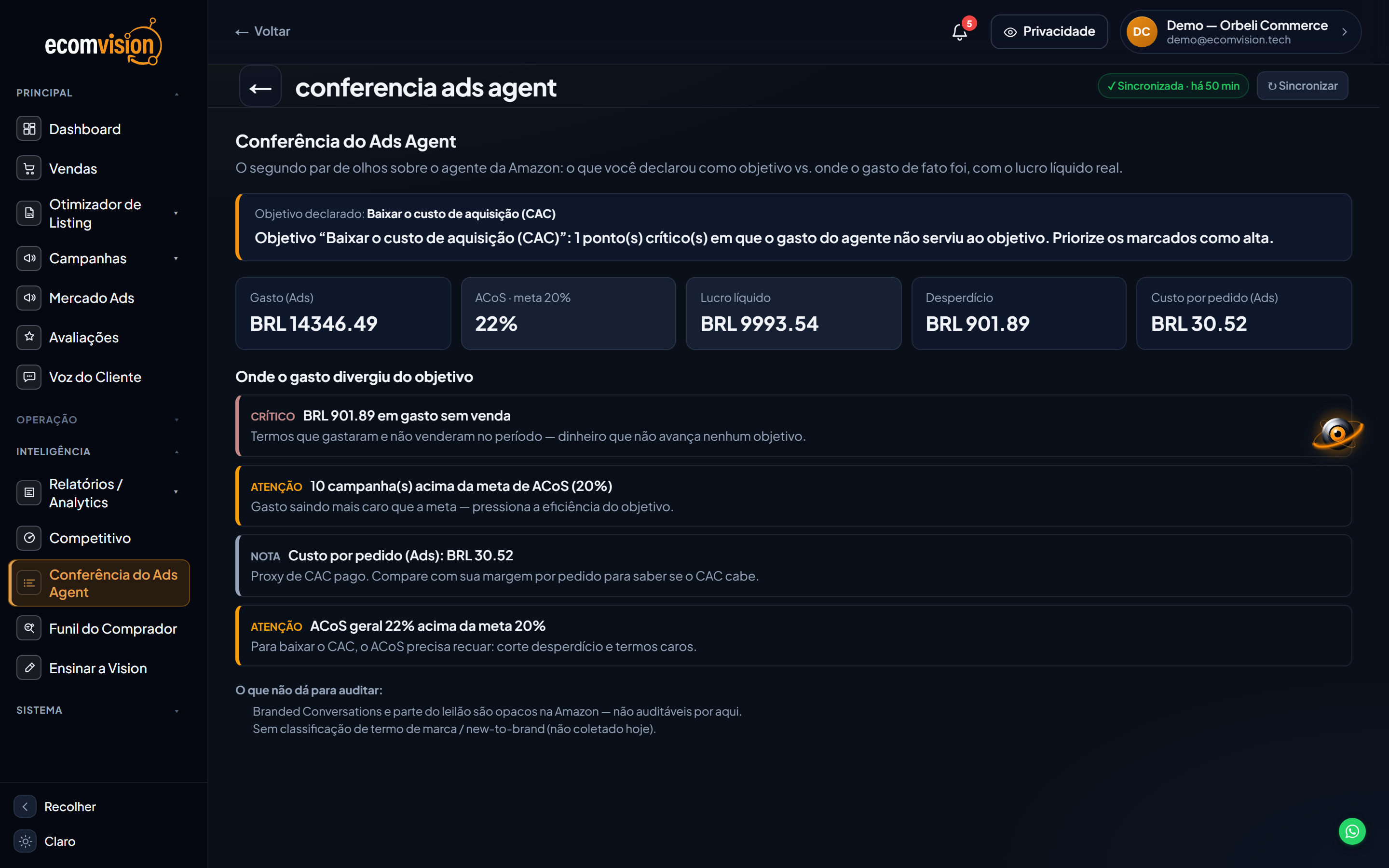This screenshot has width=1389, height=868.
Task: Open notifications bell with 5 badge
Action: click(960, 31)
